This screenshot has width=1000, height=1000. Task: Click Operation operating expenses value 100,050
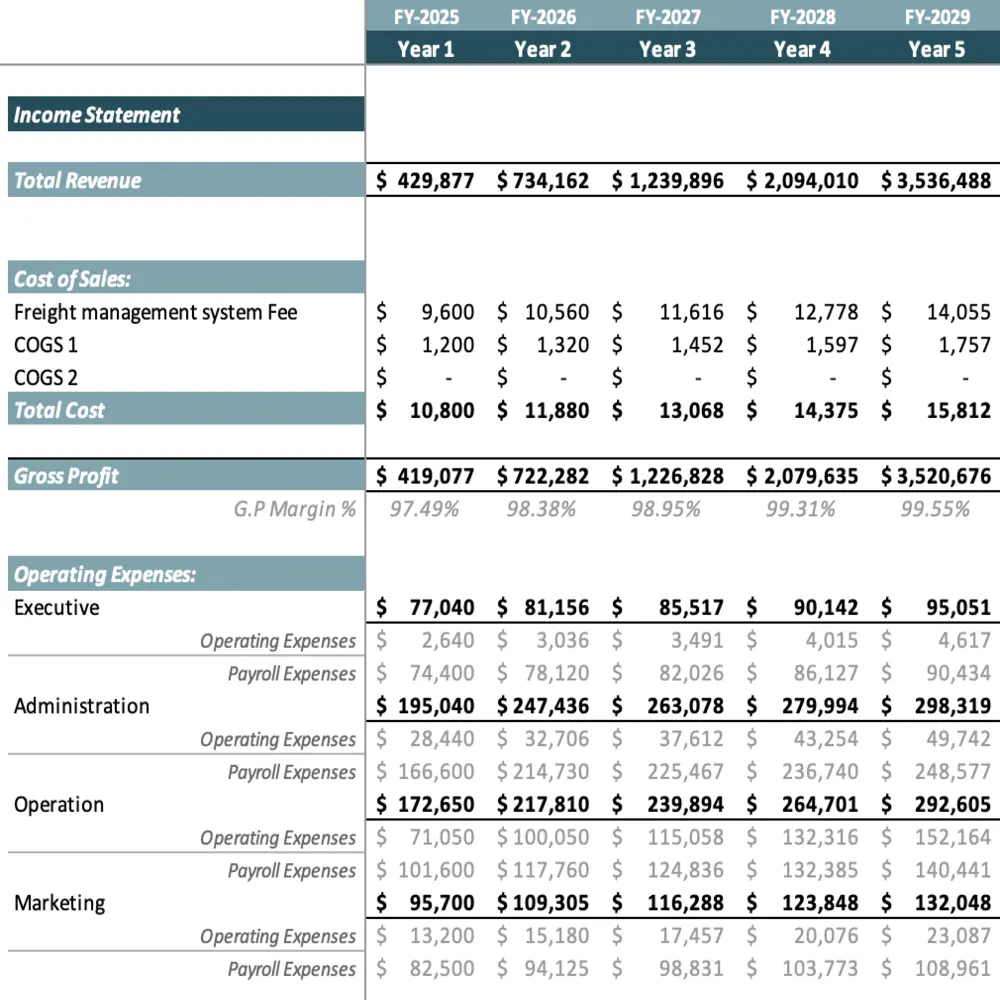(550, 837)
